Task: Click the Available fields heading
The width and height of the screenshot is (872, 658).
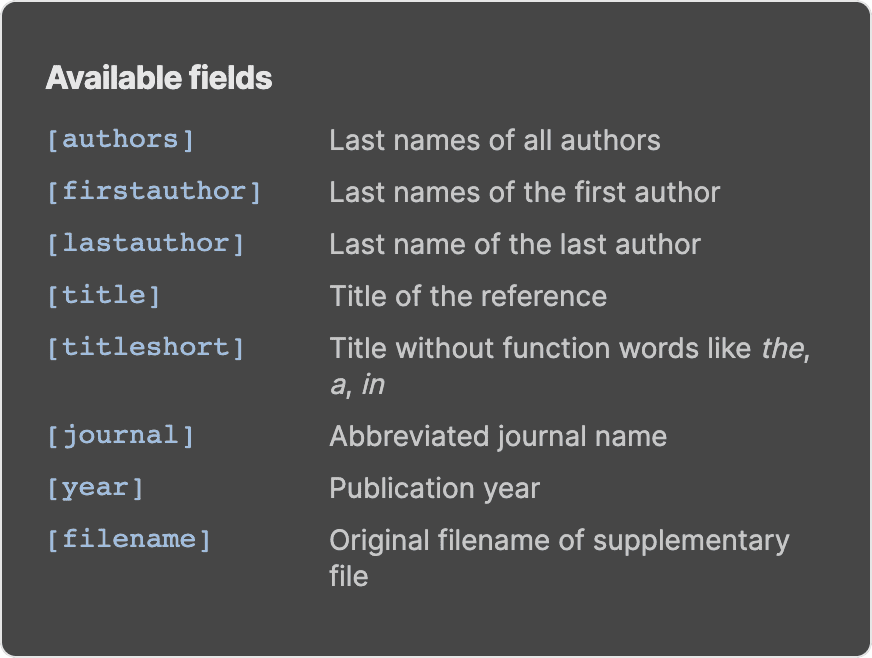Action: pos(159,79)
